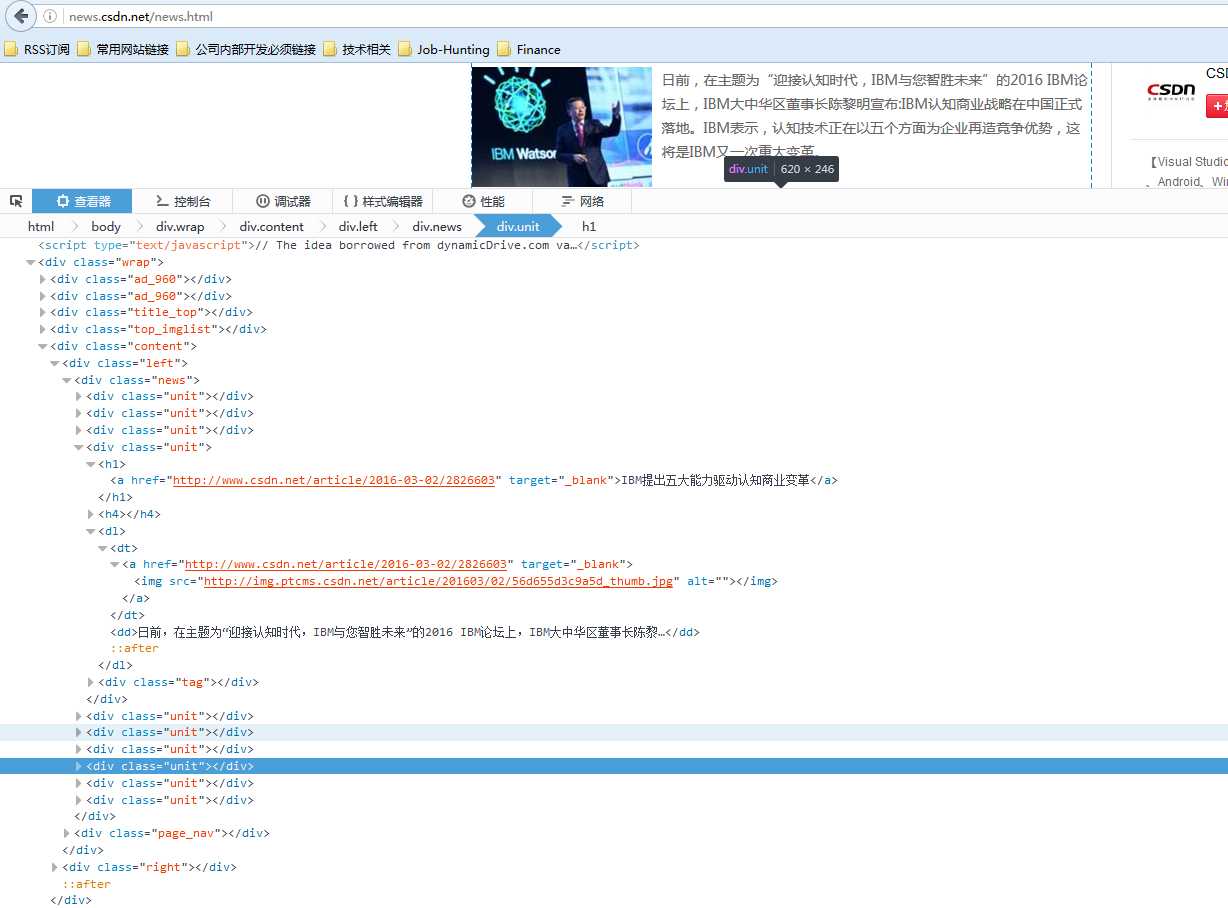Viewport: 1228px width, 908px height.
Task: Collapse the dt node twisty
Action: pos(103,548)
